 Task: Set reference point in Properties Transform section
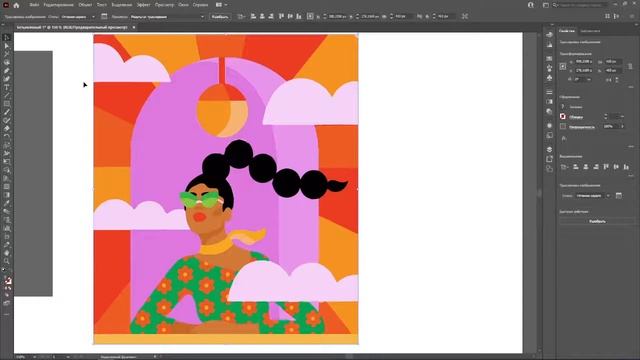point(563,66)
